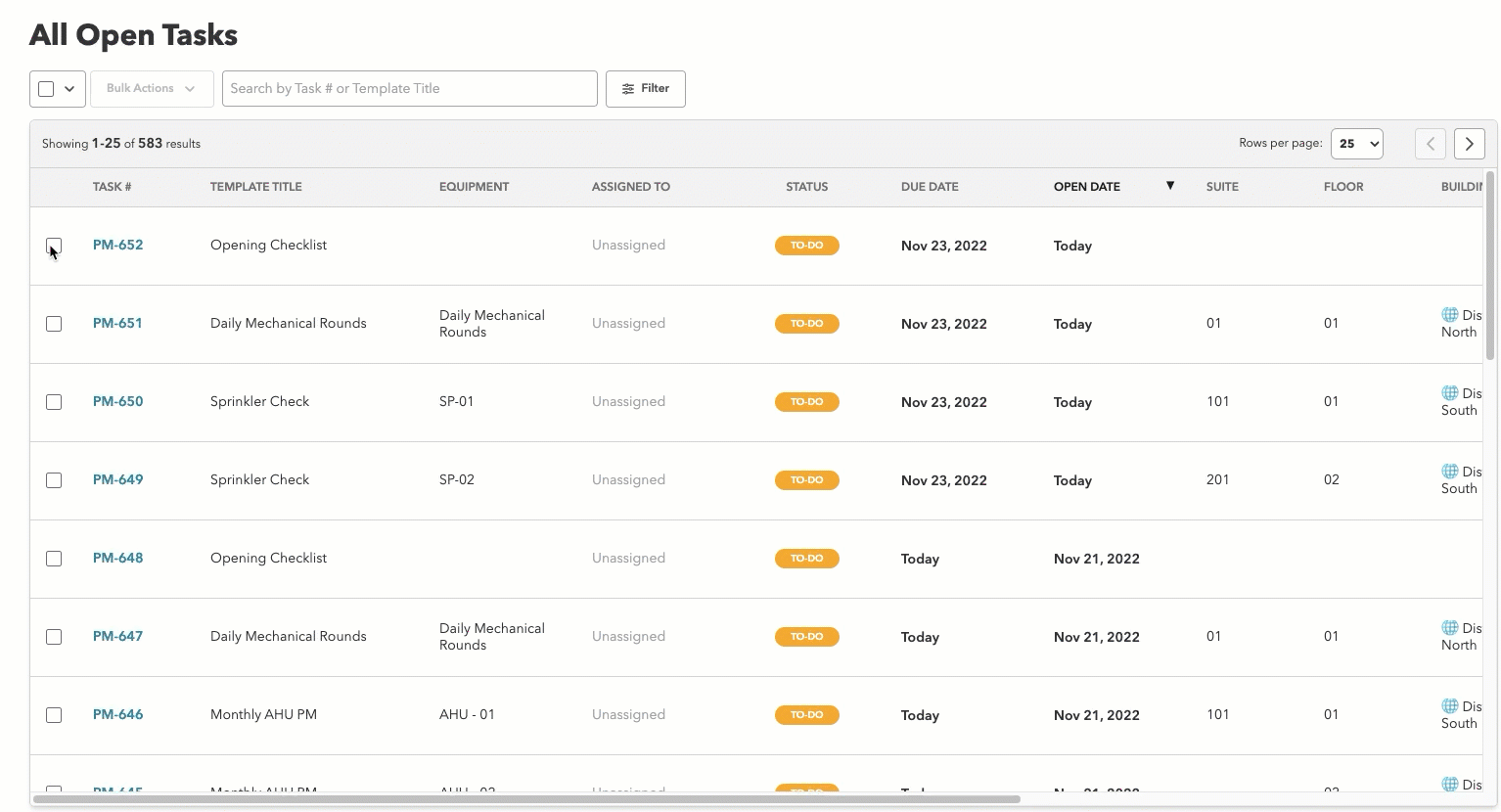Select the PM-650 row checkbox
Image resolution: width=1501 pixels, height=812 pixels.
point(54,402)
